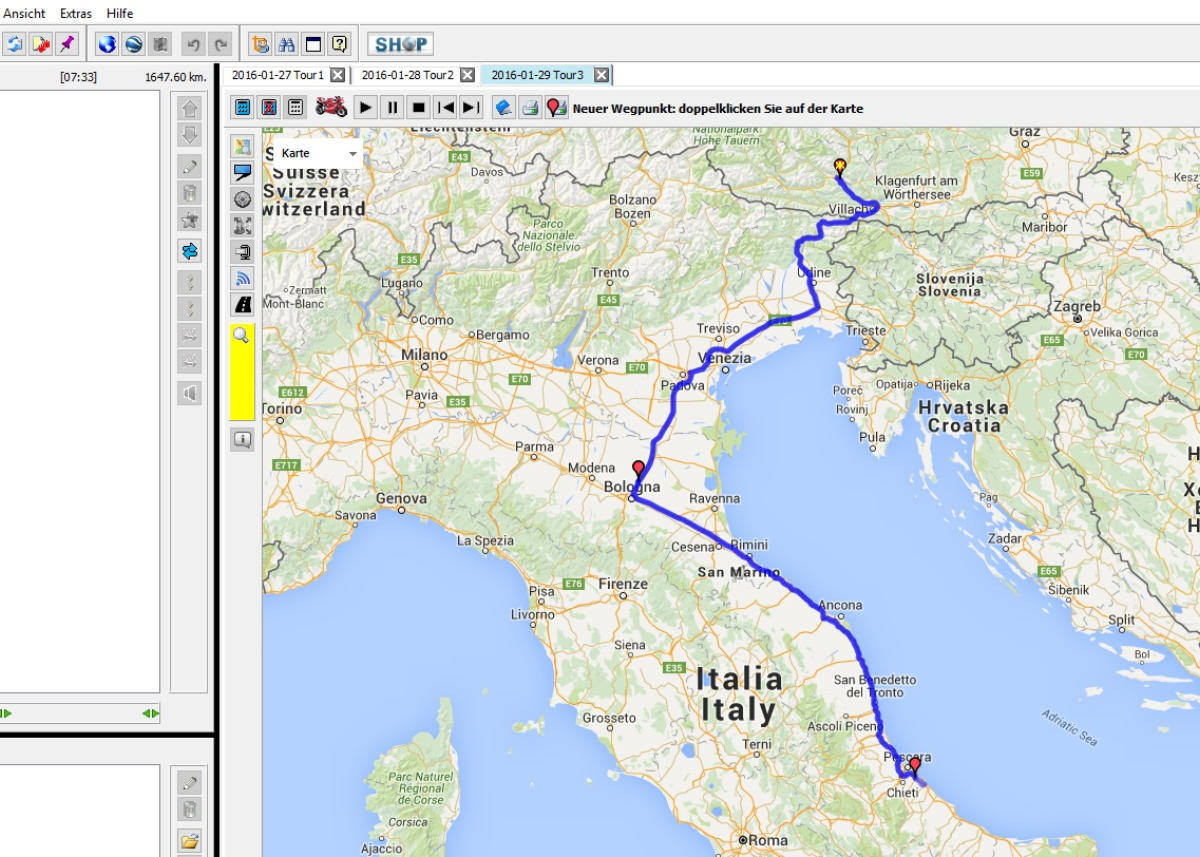This screenshot has width=1200, height=857.
Task: Open the Karte map type dropdown
Action: coord(319,153)
